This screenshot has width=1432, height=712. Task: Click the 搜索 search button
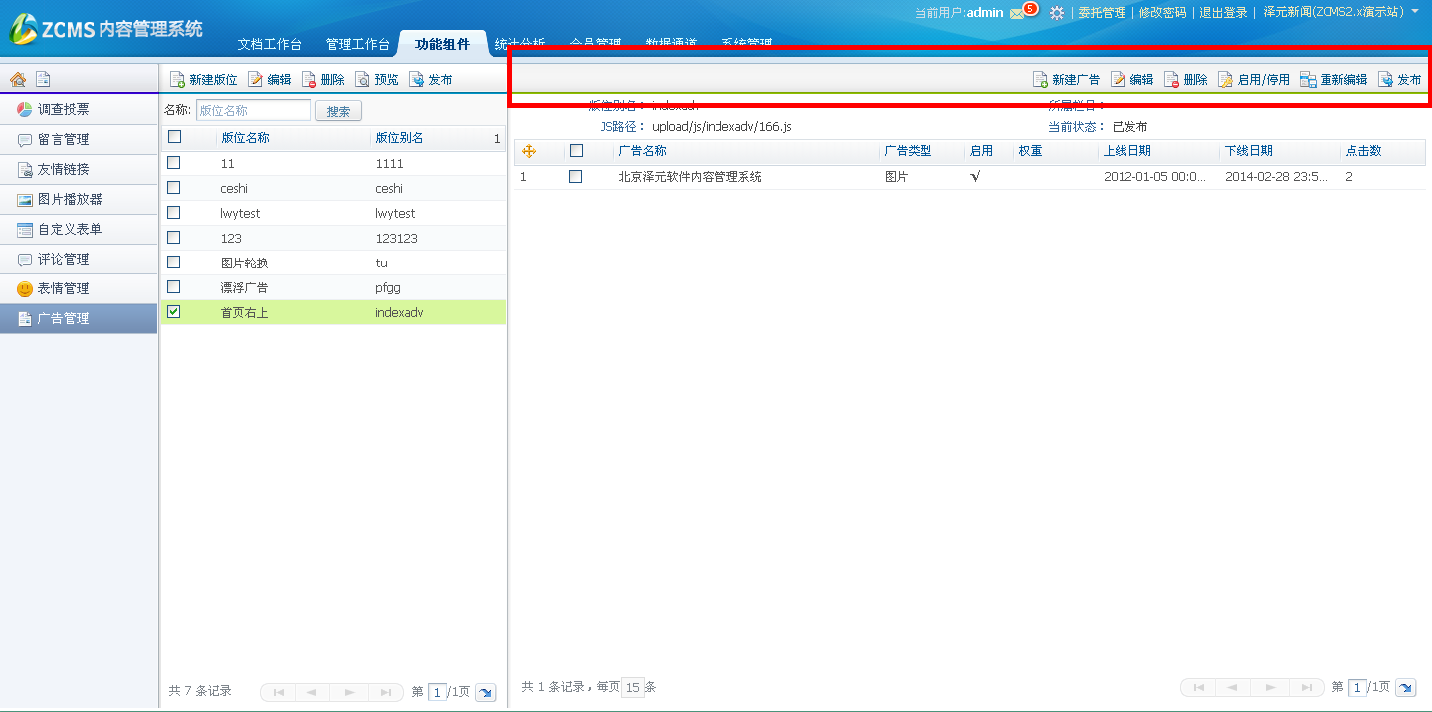[338, 111]
